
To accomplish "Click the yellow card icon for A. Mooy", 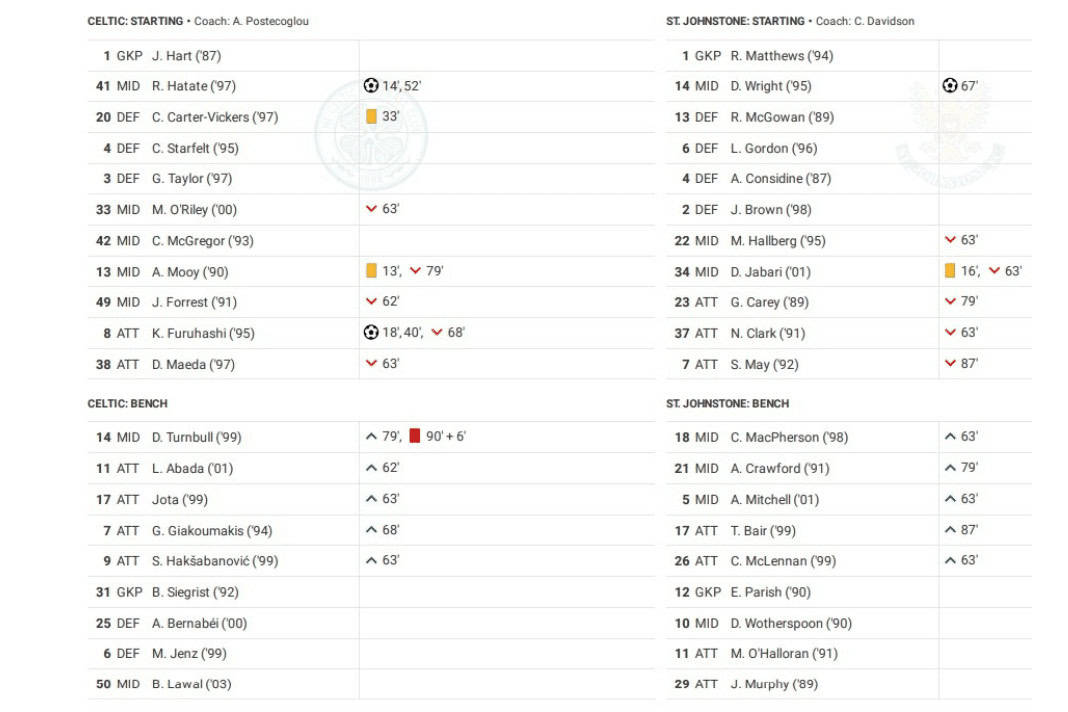I will [371, 271].
